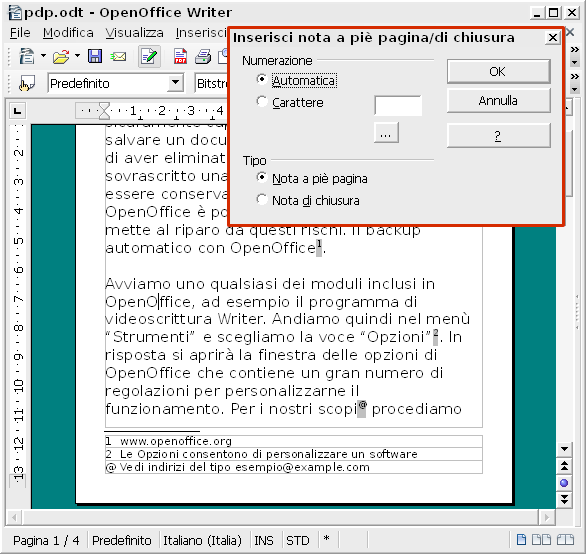Click the tab stop type selector on ruler
Screen dimensions: 586x554
17,111
